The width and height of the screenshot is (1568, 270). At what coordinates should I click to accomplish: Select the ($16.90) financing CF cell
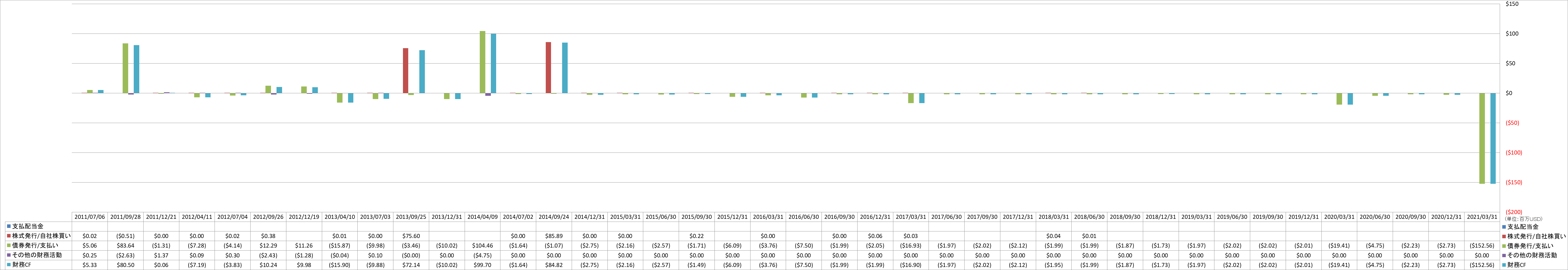coord(911,265)
